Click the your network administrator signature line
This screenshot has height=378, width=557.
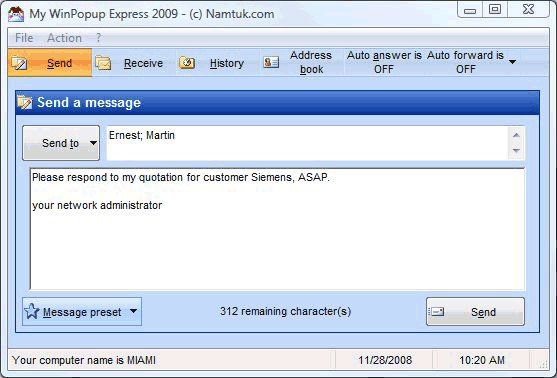point(97,205)
